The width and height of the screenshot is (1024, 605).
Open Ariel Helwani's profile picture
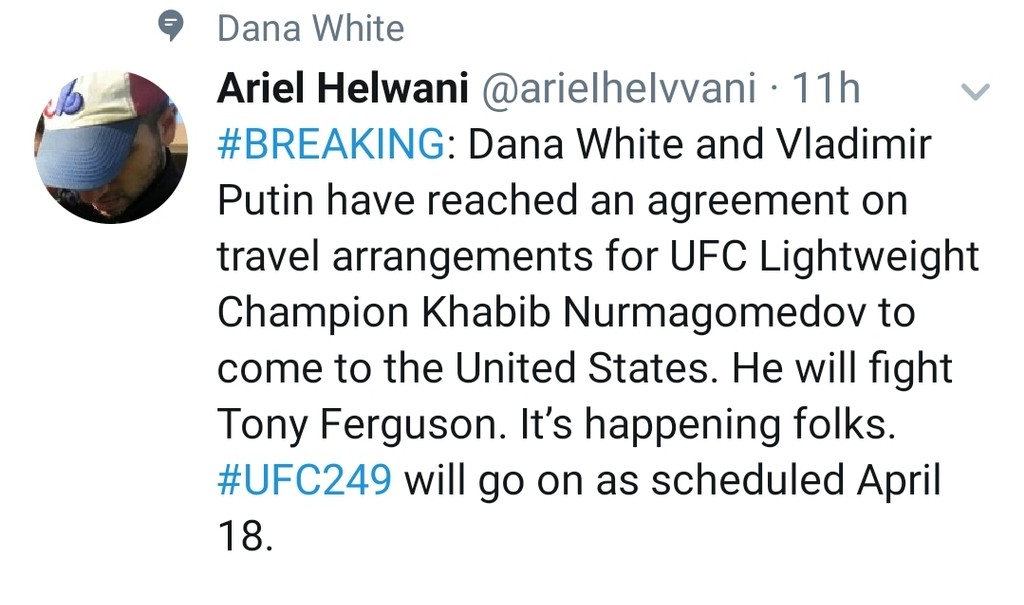click(x=111, y=147)
